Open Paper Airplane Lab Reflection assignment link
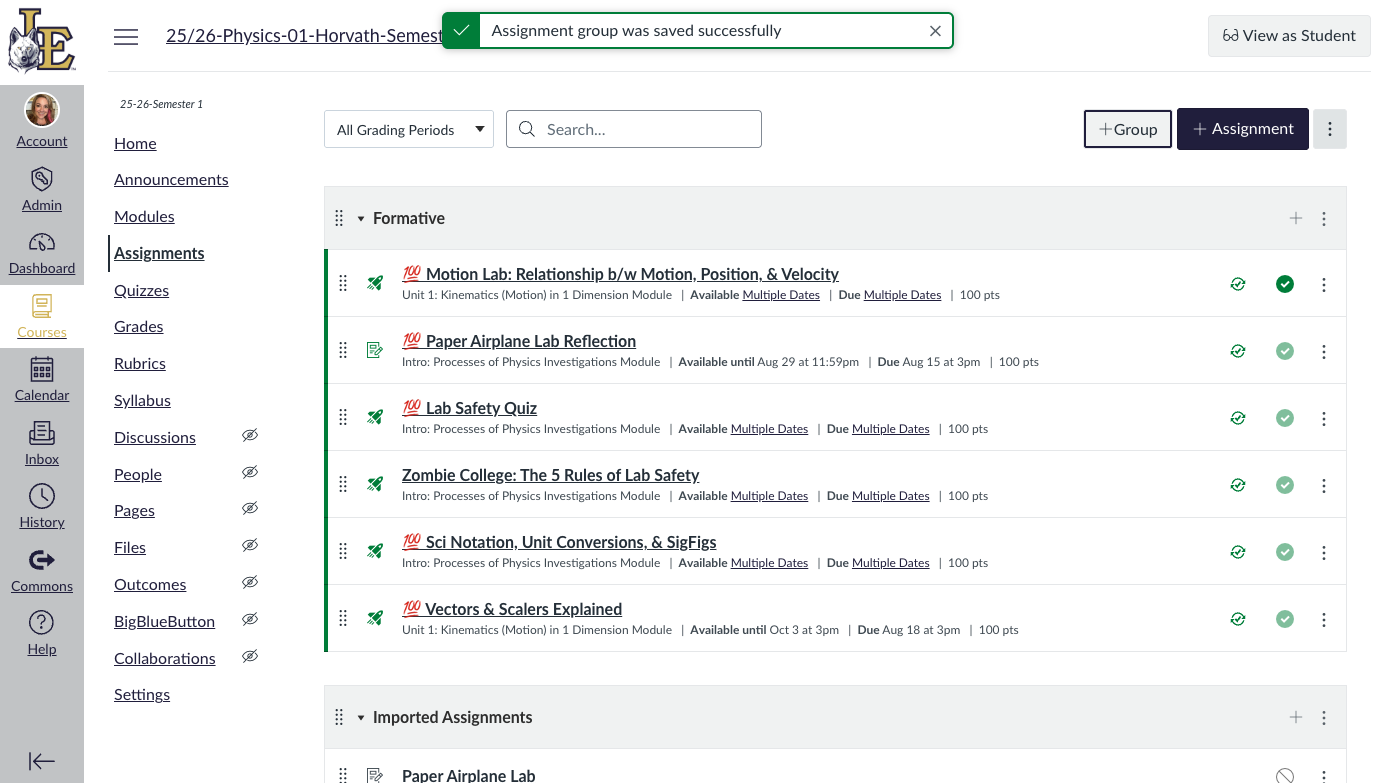 pos(531,341)
